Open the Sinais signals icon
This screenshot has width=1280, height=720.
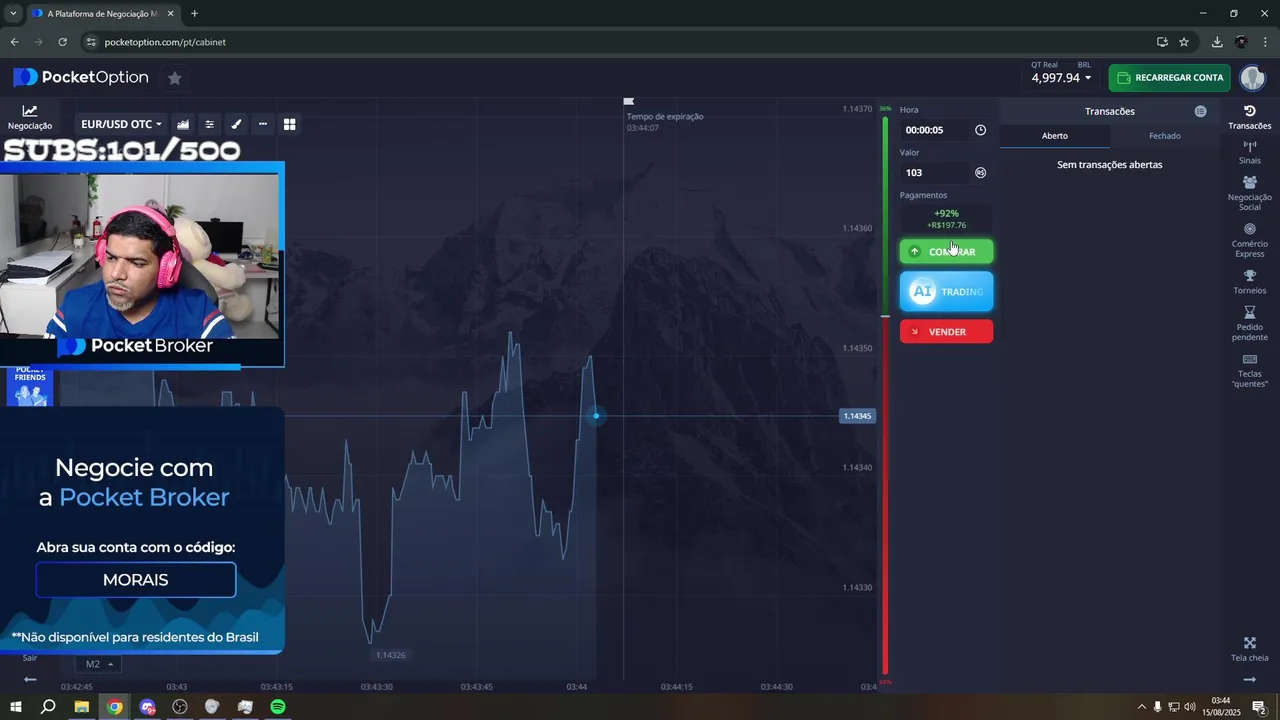point(1249,152)
